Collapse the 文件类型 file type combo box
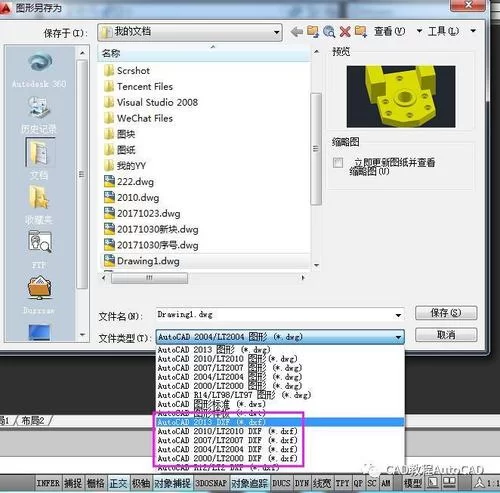 [x=398, y=337]
